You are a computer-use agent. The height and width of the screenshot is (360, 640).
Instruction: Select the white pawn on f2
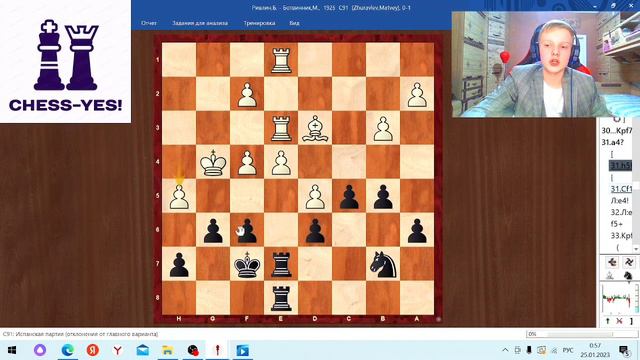tap(247, 95)
